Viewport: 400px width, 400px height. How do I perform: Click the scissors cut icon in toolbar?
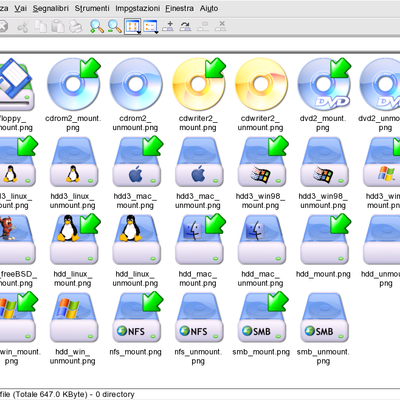23,26
